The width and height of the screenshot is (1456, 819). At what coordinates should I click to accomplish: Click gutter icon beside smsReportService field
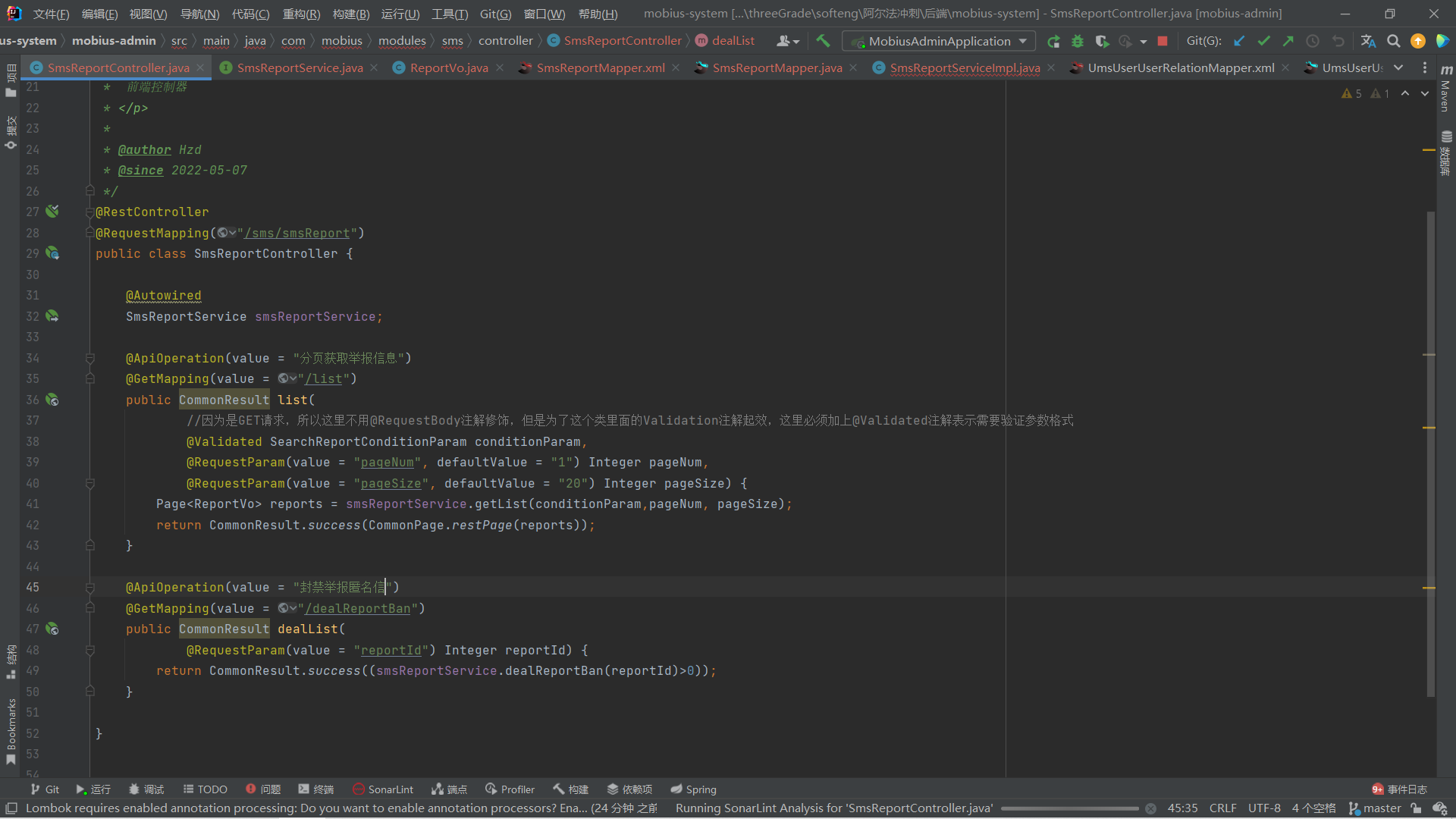pos(52,316)
